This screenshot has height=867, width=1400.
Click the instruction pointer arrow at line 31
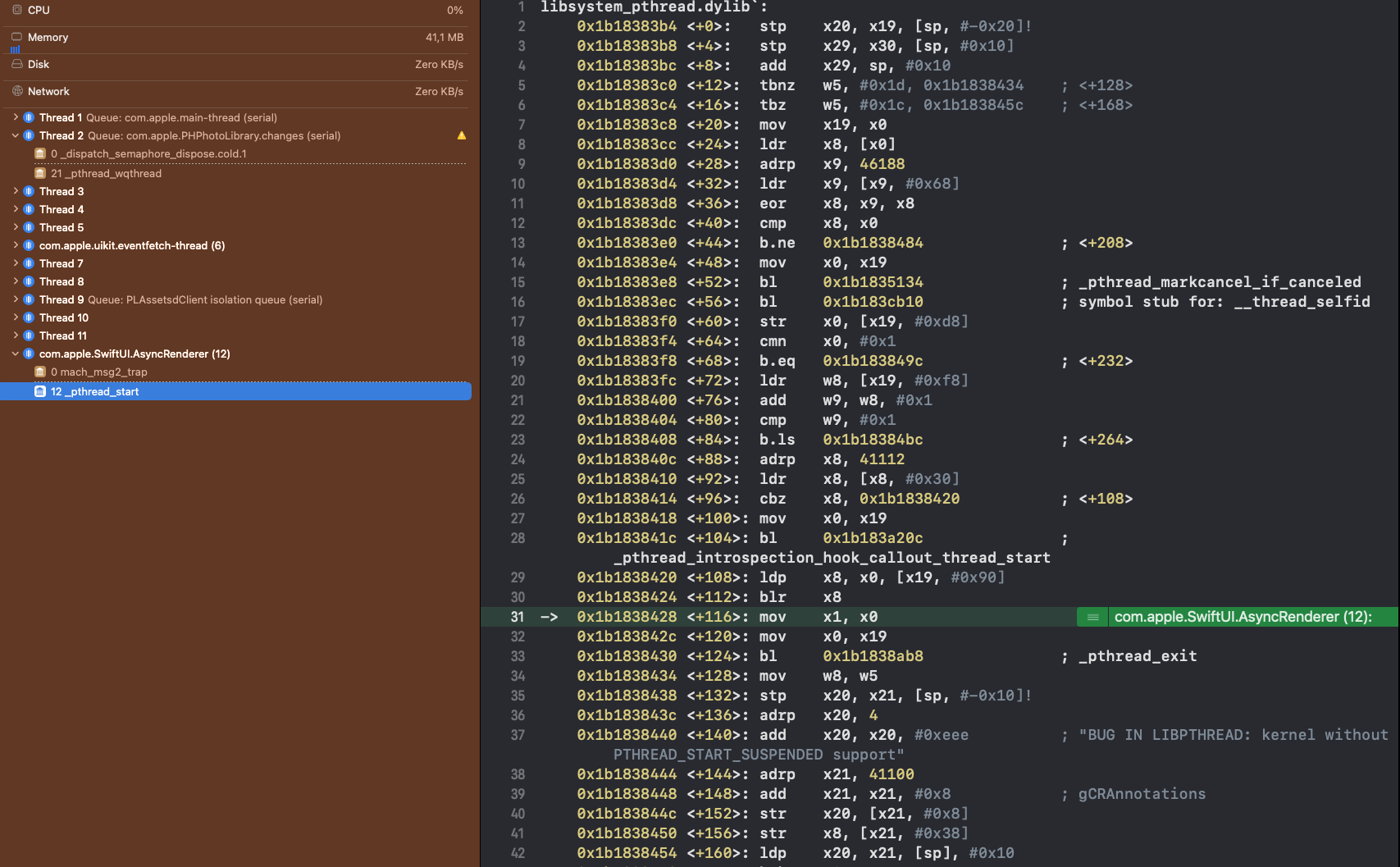pos(549,617)
